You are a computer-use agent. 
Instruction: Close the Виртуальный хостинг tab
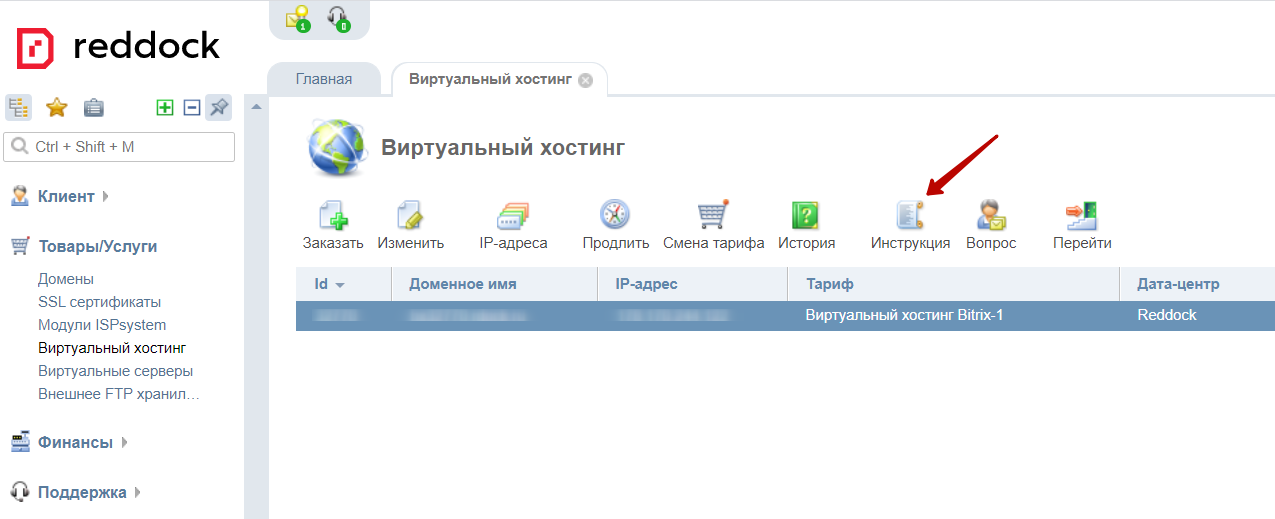tap(586, 81)
